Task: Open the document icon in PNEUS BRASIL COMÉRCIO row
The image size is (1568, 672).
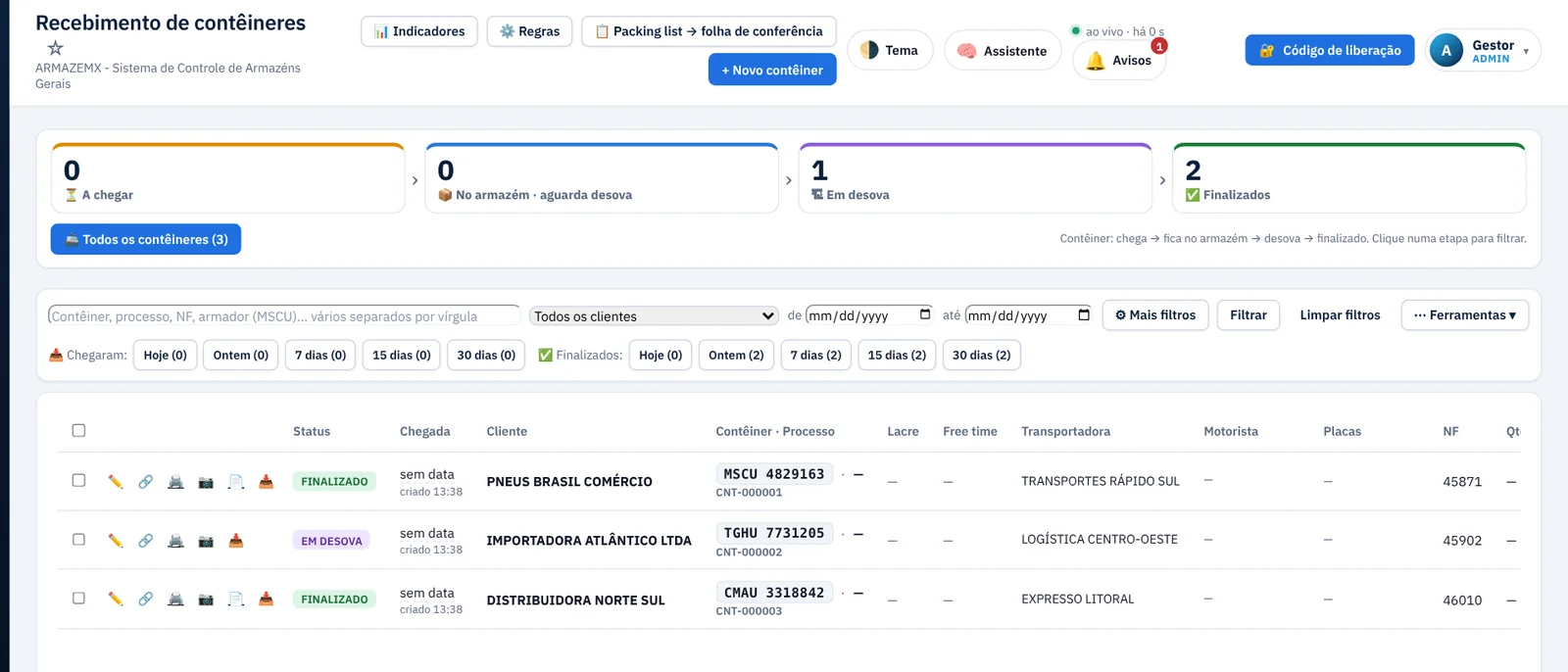Action: click(236, 482)
